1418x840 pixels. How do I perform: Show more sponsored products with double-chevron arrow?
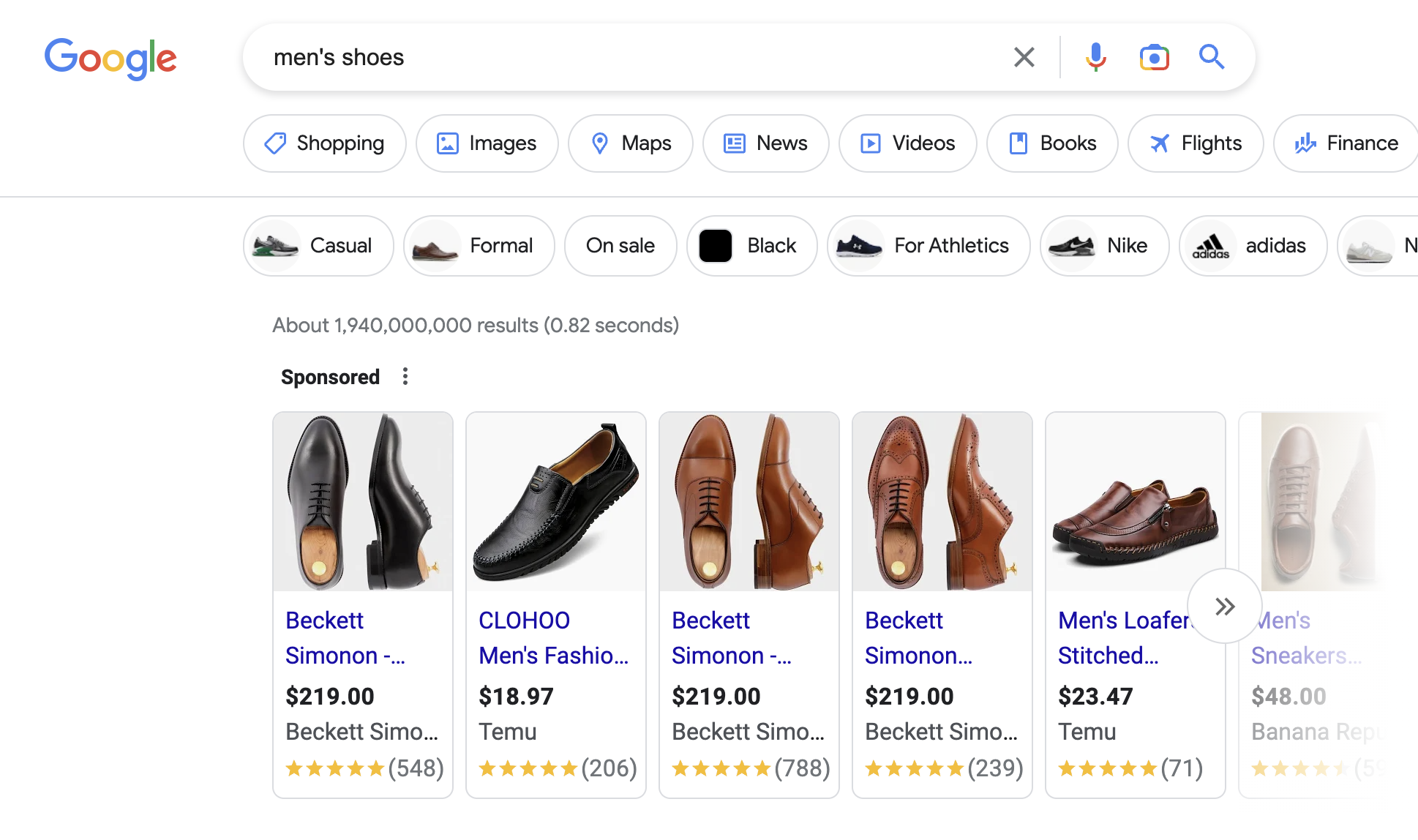(1225, 606)
